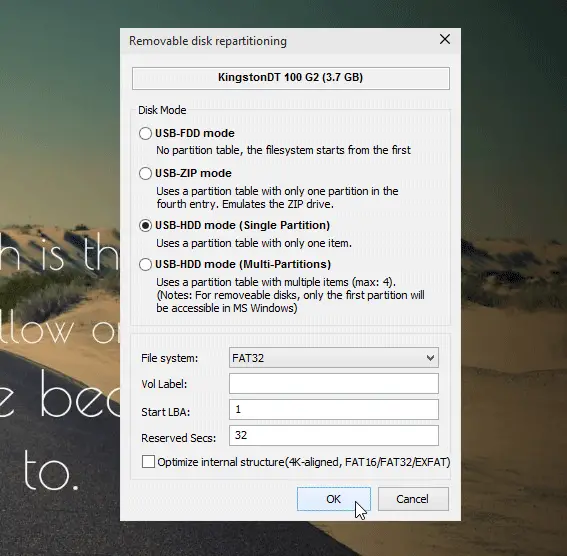Click the 'Uses a partition table with only one item' text
The image size is (567, 556).
pyautogui.click(x=254, y=243)
